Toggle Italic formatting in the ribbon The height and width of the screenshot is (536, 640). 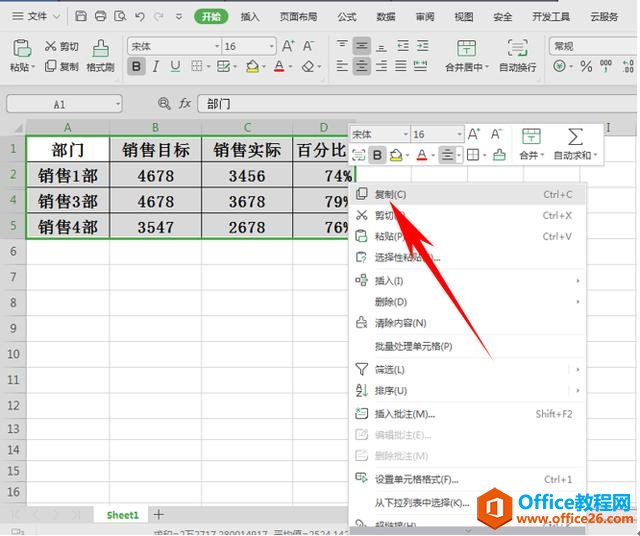pyautogui.click(x=156, y=67)
